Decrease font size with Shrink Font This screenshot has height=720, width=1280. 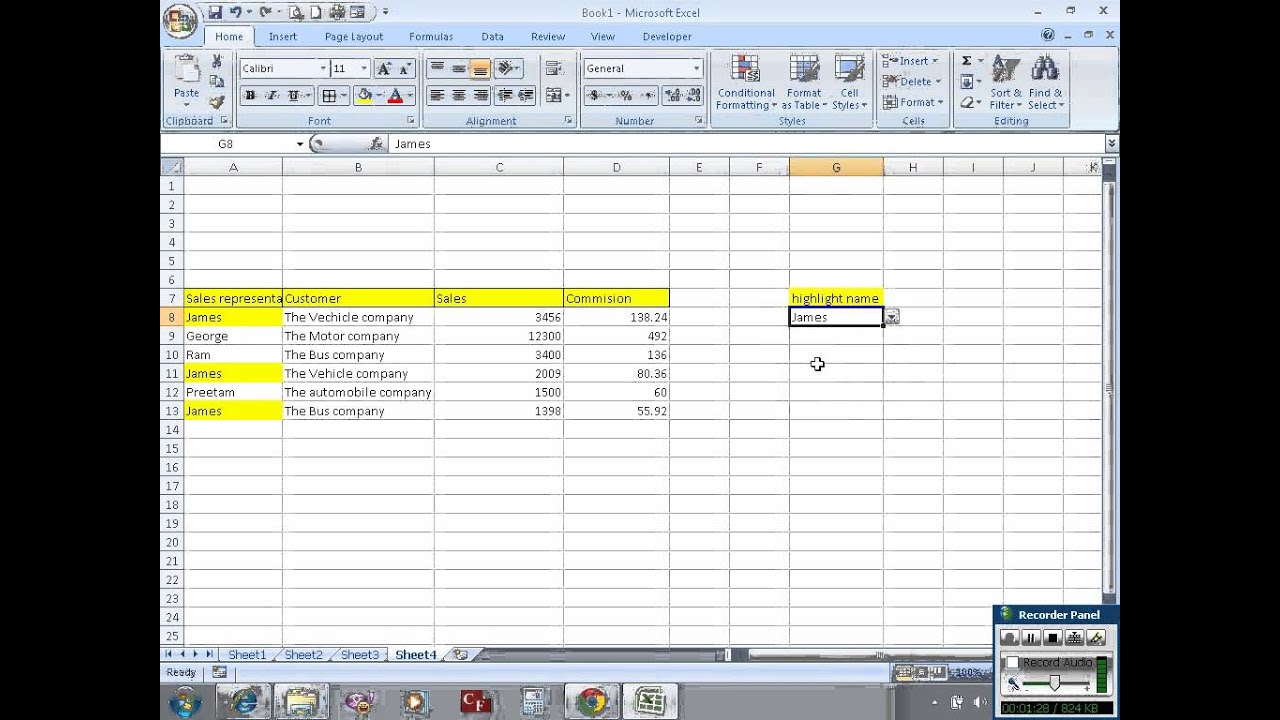tap(405, 68)
